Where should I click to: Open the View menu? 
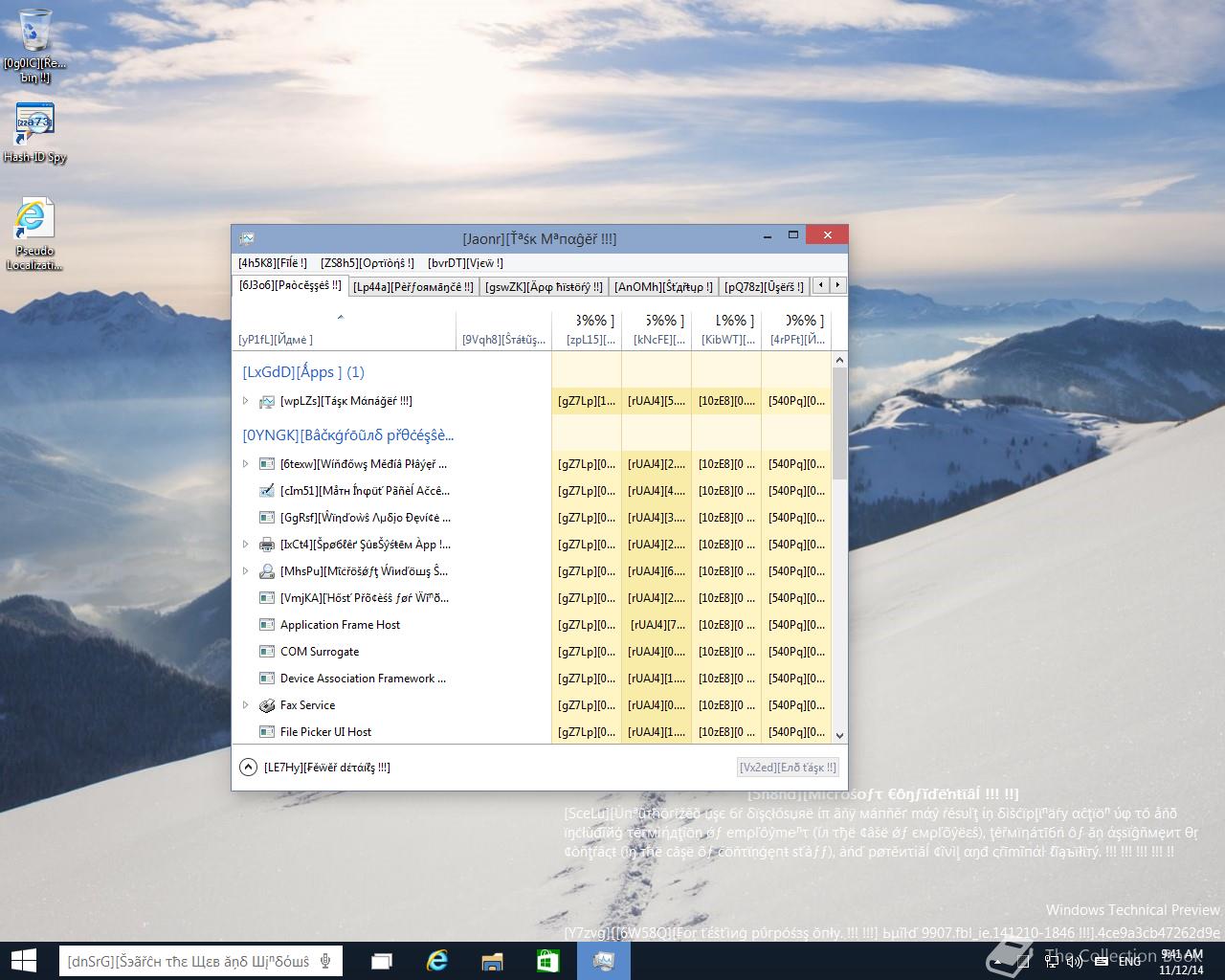(465, 263)
